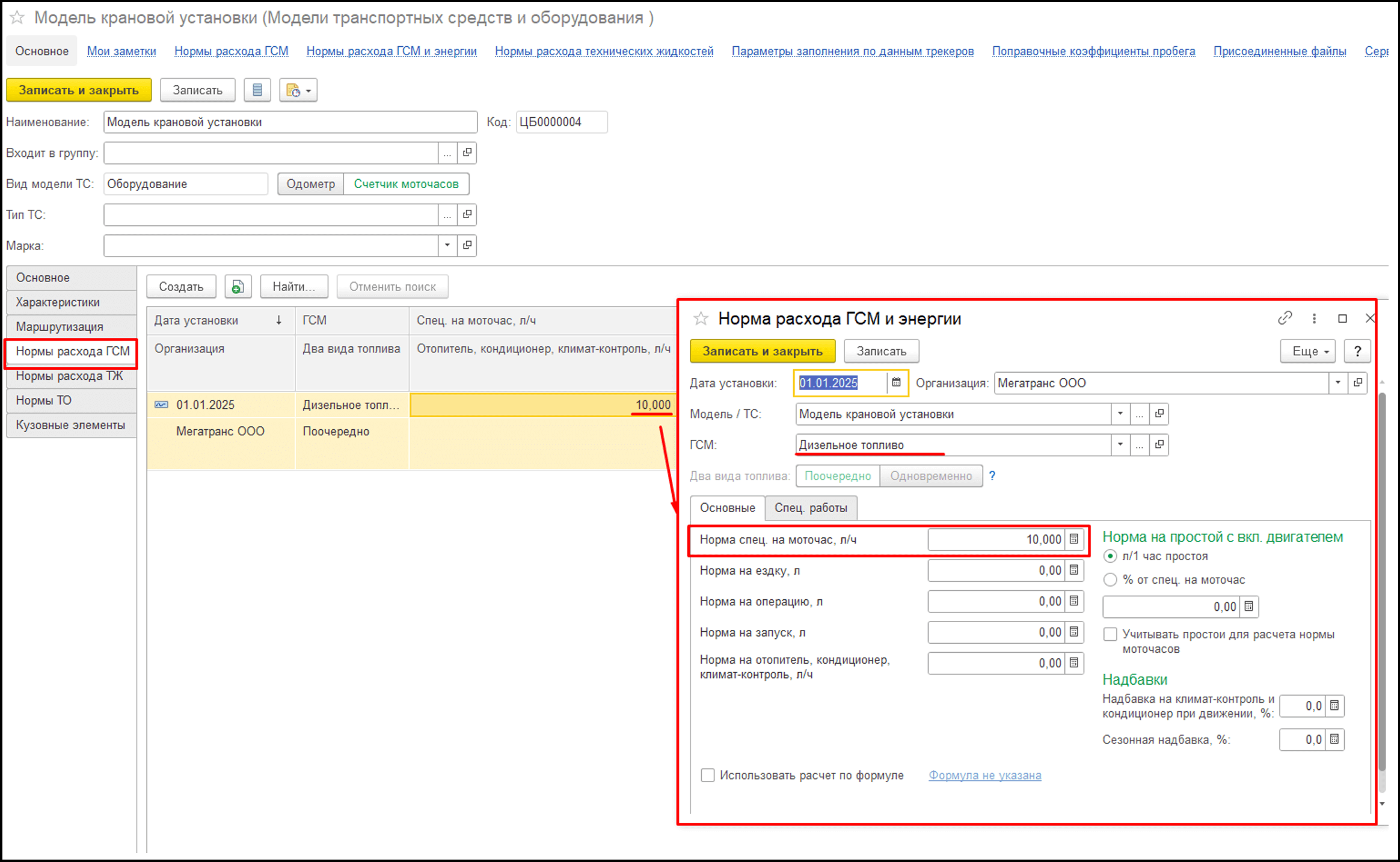This screenshot has height=862, width=1400.
Task: Click the favorite star next to the model title
Action: pyautogui.click(x=17, y=18)
